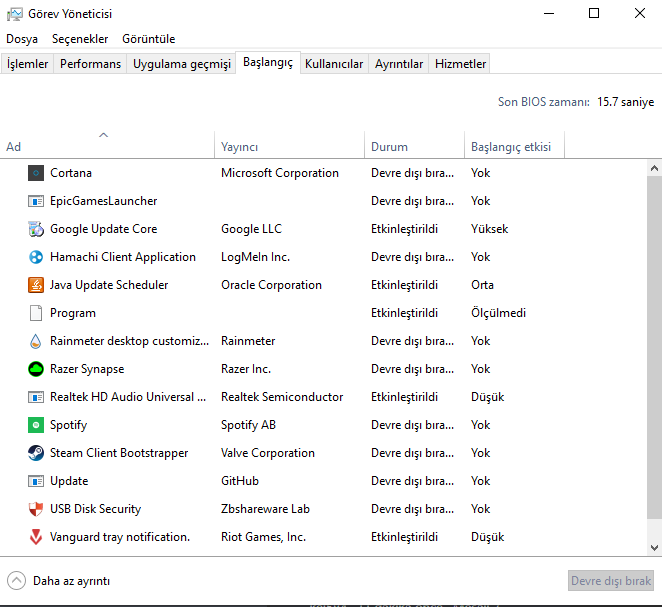Select Vanguard tray notification text

[x=120, y=537]
